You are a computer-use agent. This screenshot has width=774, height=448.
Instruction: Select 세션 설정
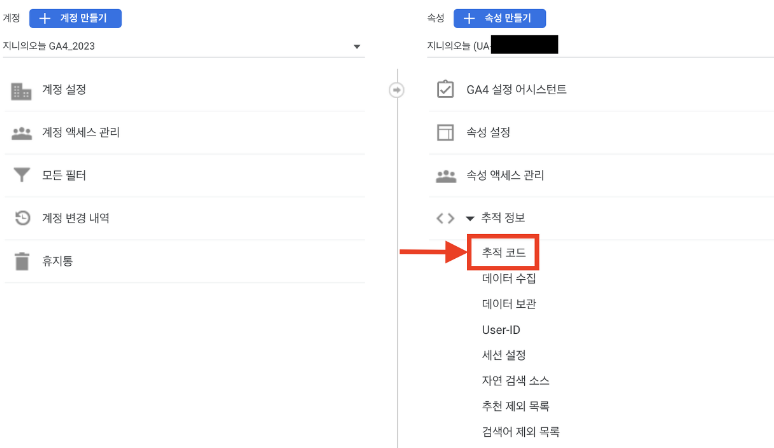tap(504, 355)
